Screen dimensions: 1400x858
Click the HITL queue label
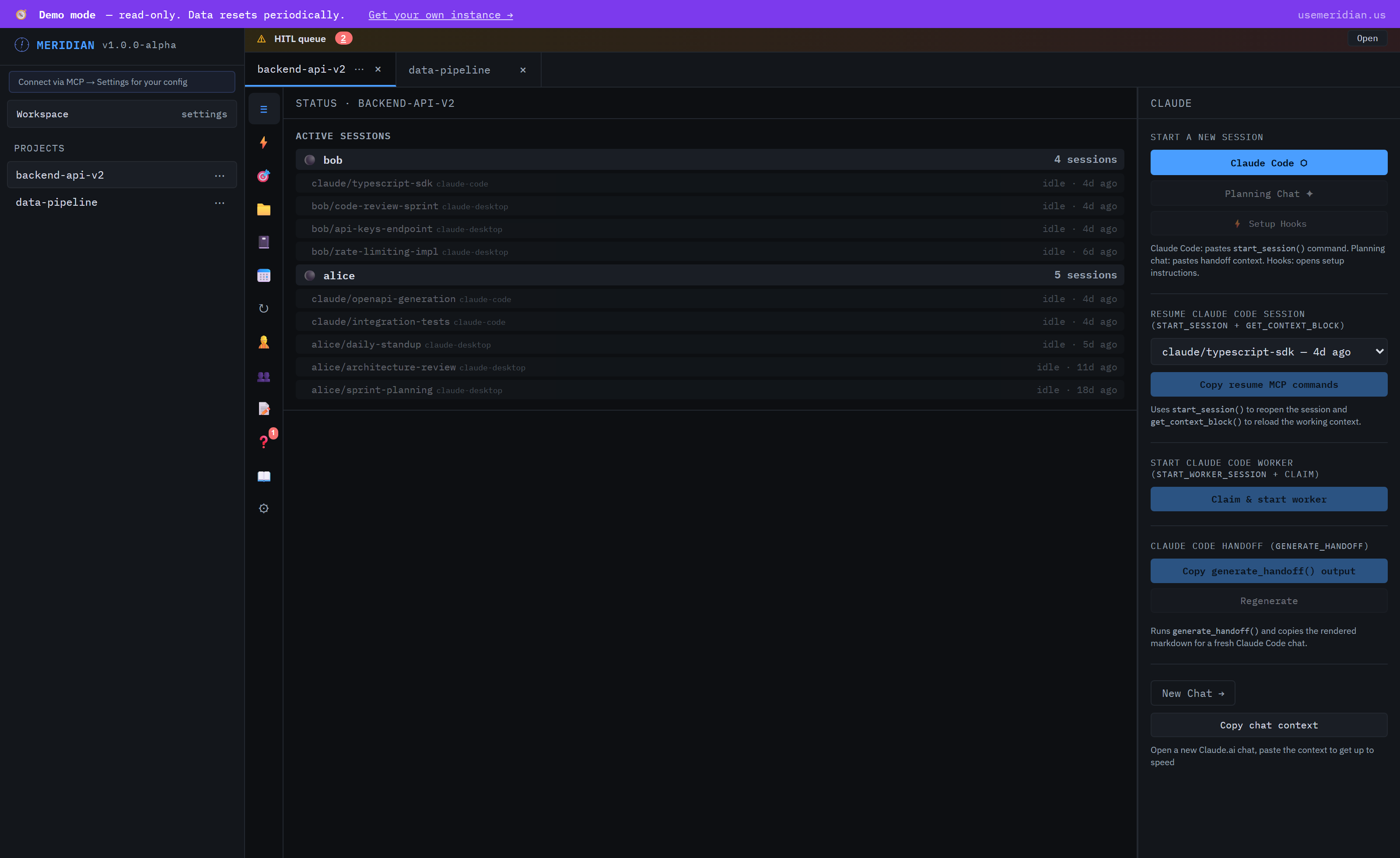pyautogui.click(x=300, y=39)
